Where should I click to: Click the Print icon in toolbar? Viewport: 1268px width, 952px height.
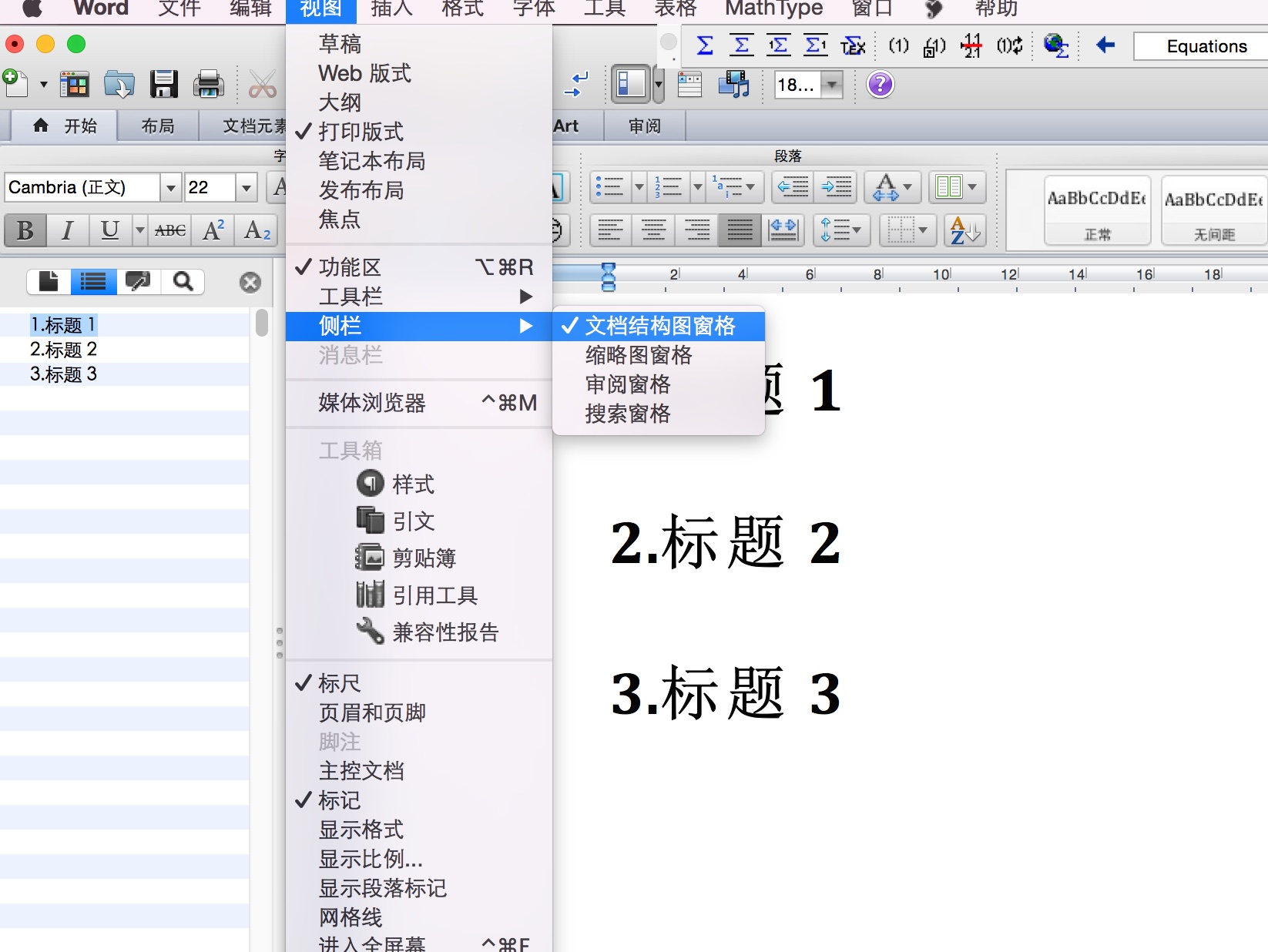tap(208, 84)
